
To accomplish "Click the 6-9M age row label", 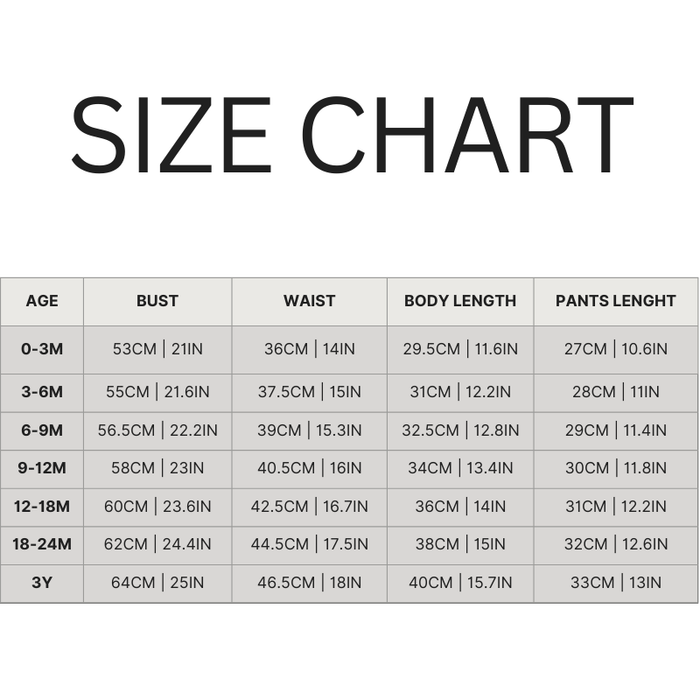I will click(x=42, y=430).
